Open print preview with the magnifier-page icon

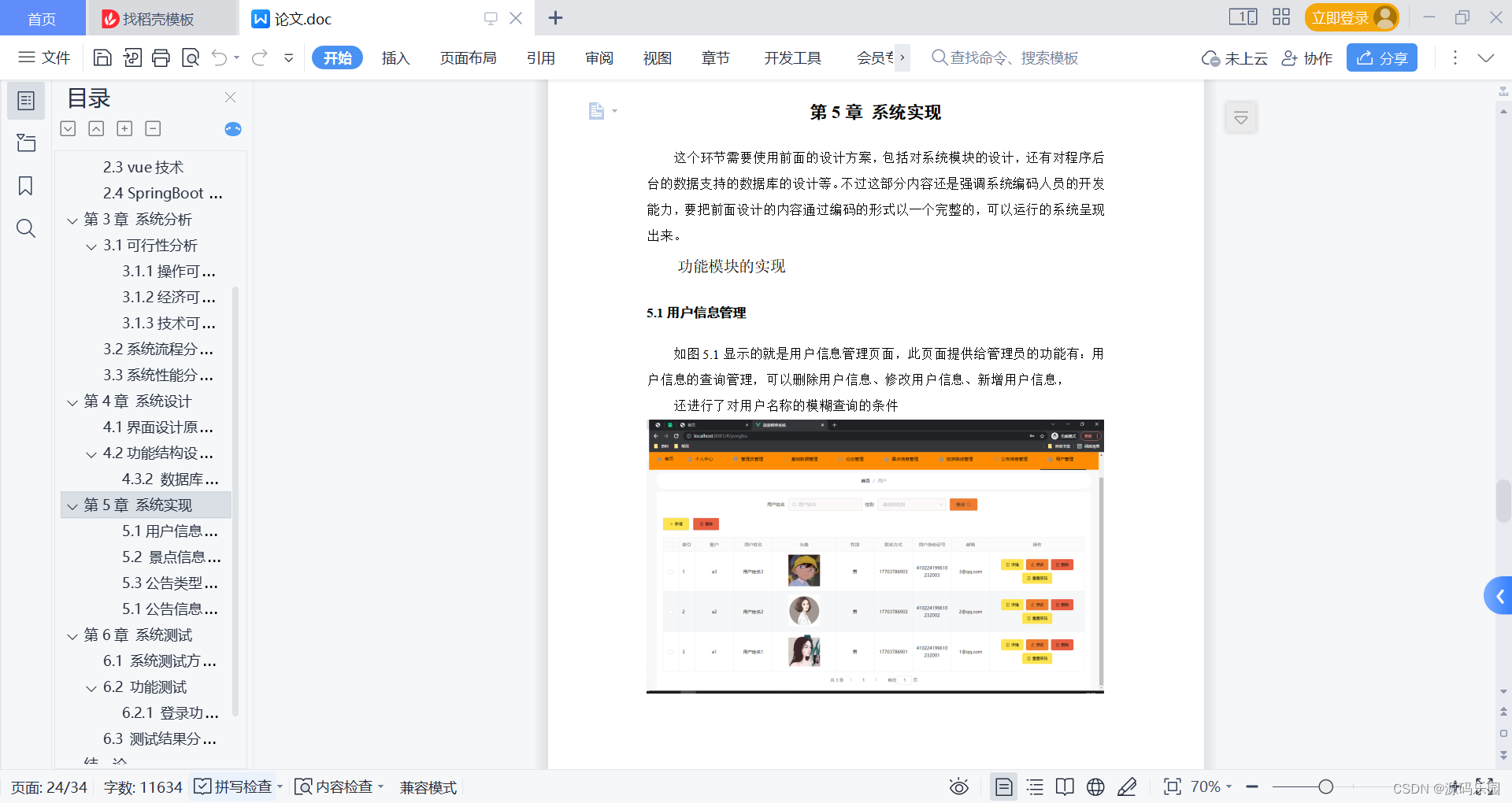190,57
